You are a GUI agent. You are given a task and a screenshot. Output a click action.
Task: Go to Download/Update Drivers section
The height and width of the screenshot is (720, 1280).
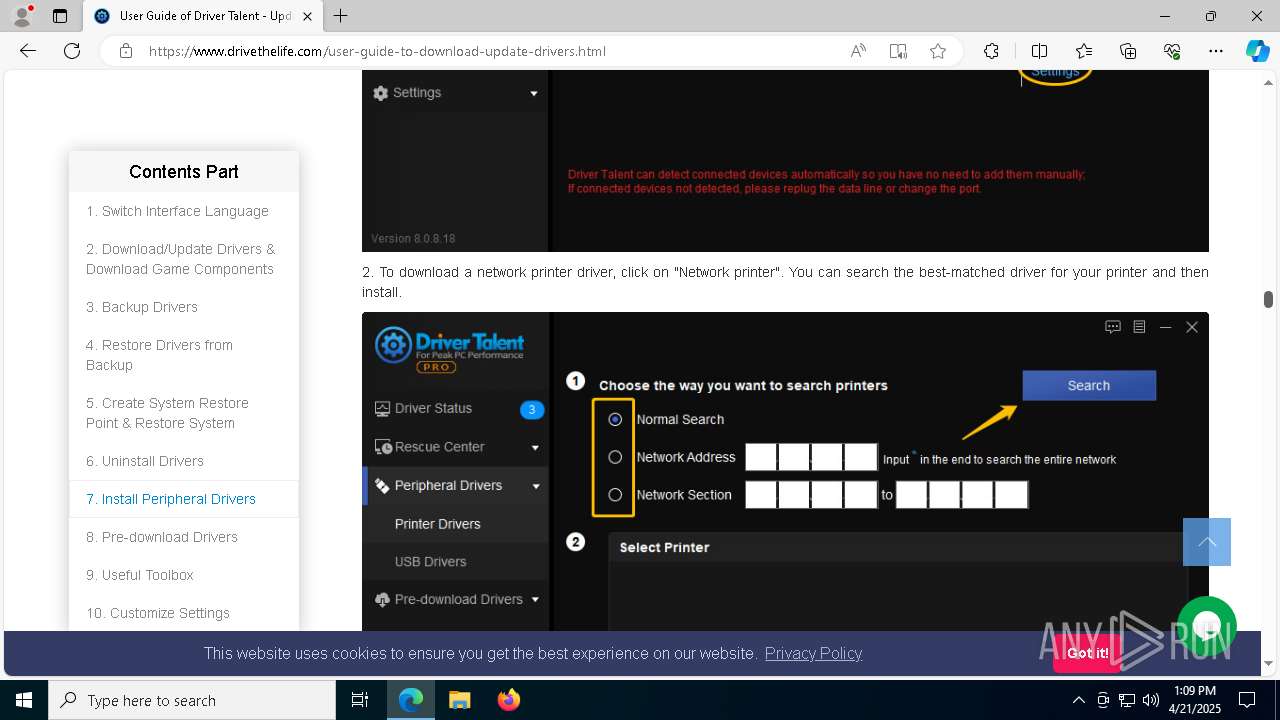tap(180, 259)
